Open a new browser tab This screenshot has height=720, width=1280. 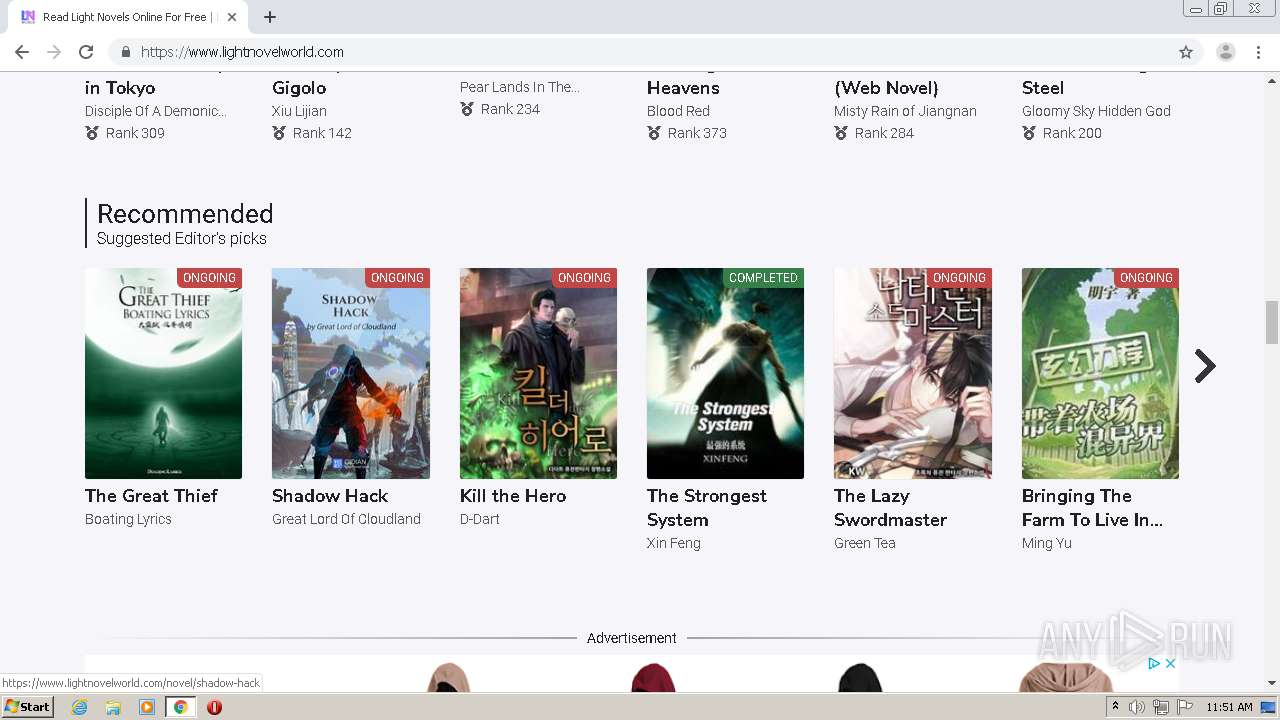(270, 17)
